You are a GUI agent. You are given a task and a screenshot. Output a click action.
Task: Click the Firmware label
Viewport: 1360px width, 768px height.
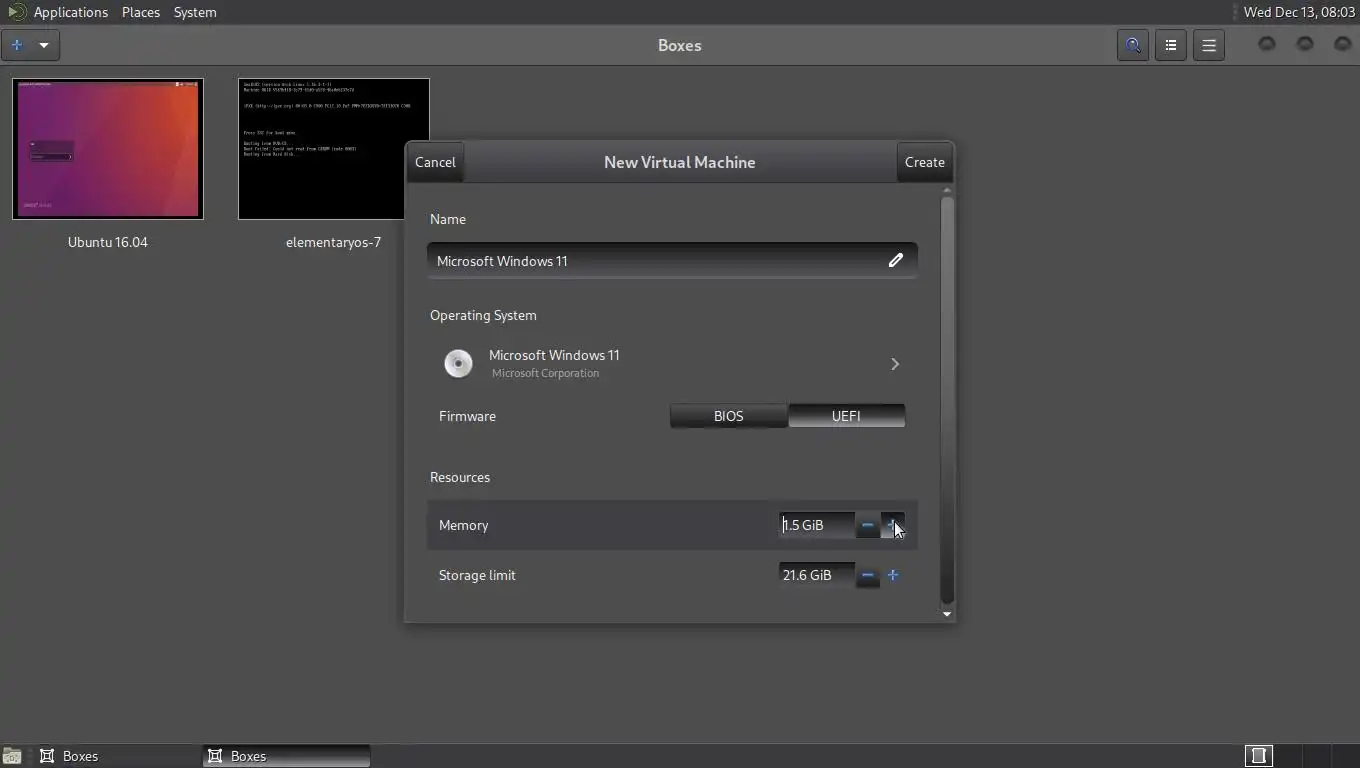pyautogui.click(x=467, y=416)
